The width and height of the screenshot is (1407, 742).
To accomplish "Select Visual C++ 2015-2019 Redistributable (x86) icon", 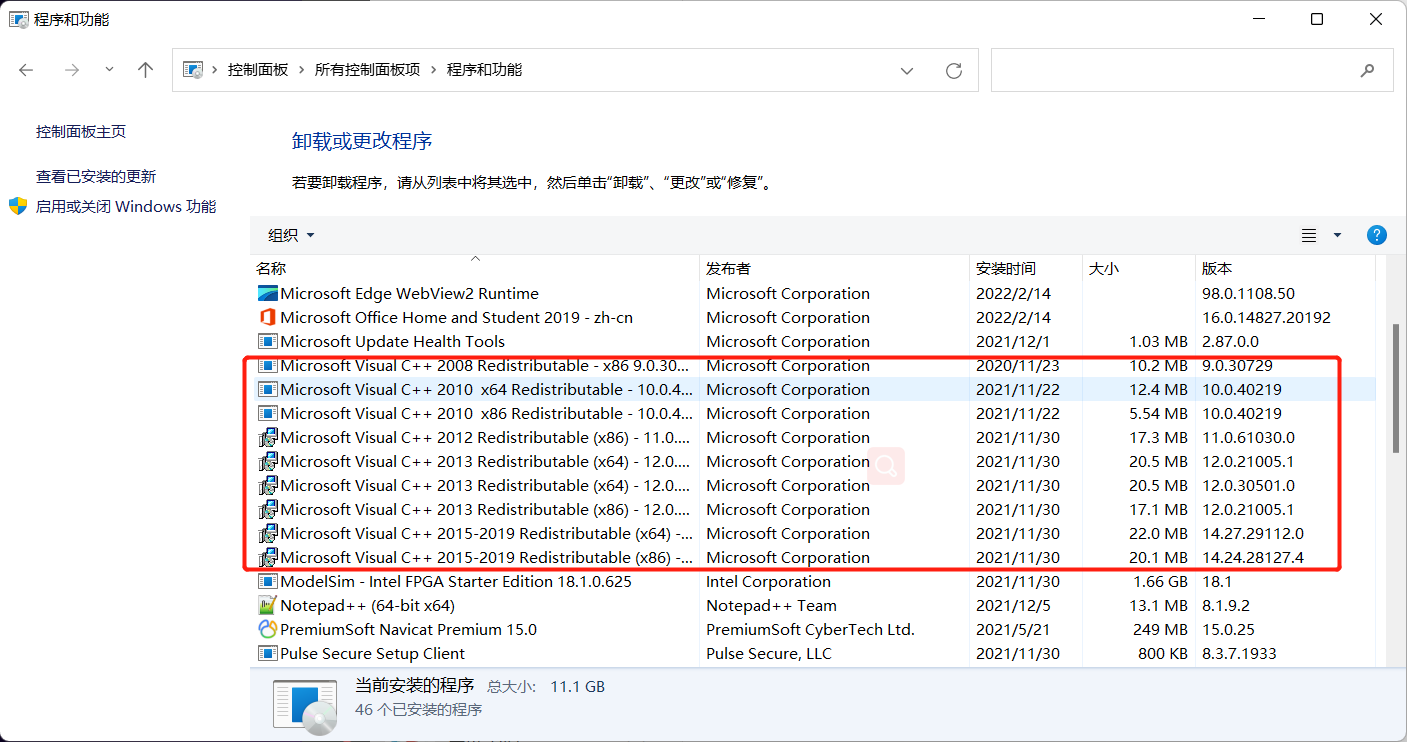I will coord(267,558).
